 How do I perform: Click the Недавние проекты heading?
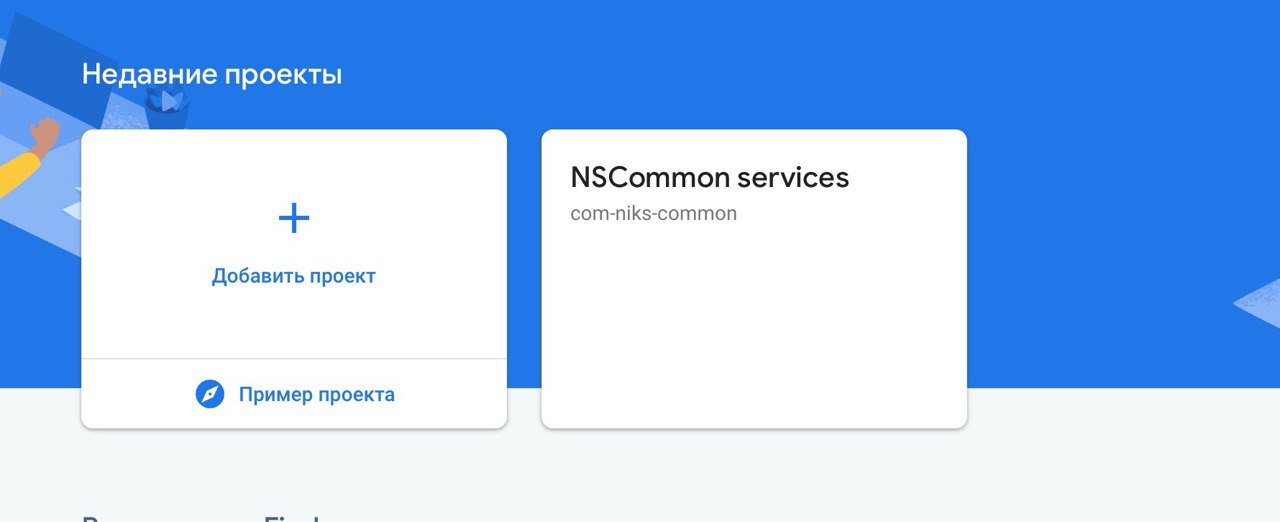[212, 74]
